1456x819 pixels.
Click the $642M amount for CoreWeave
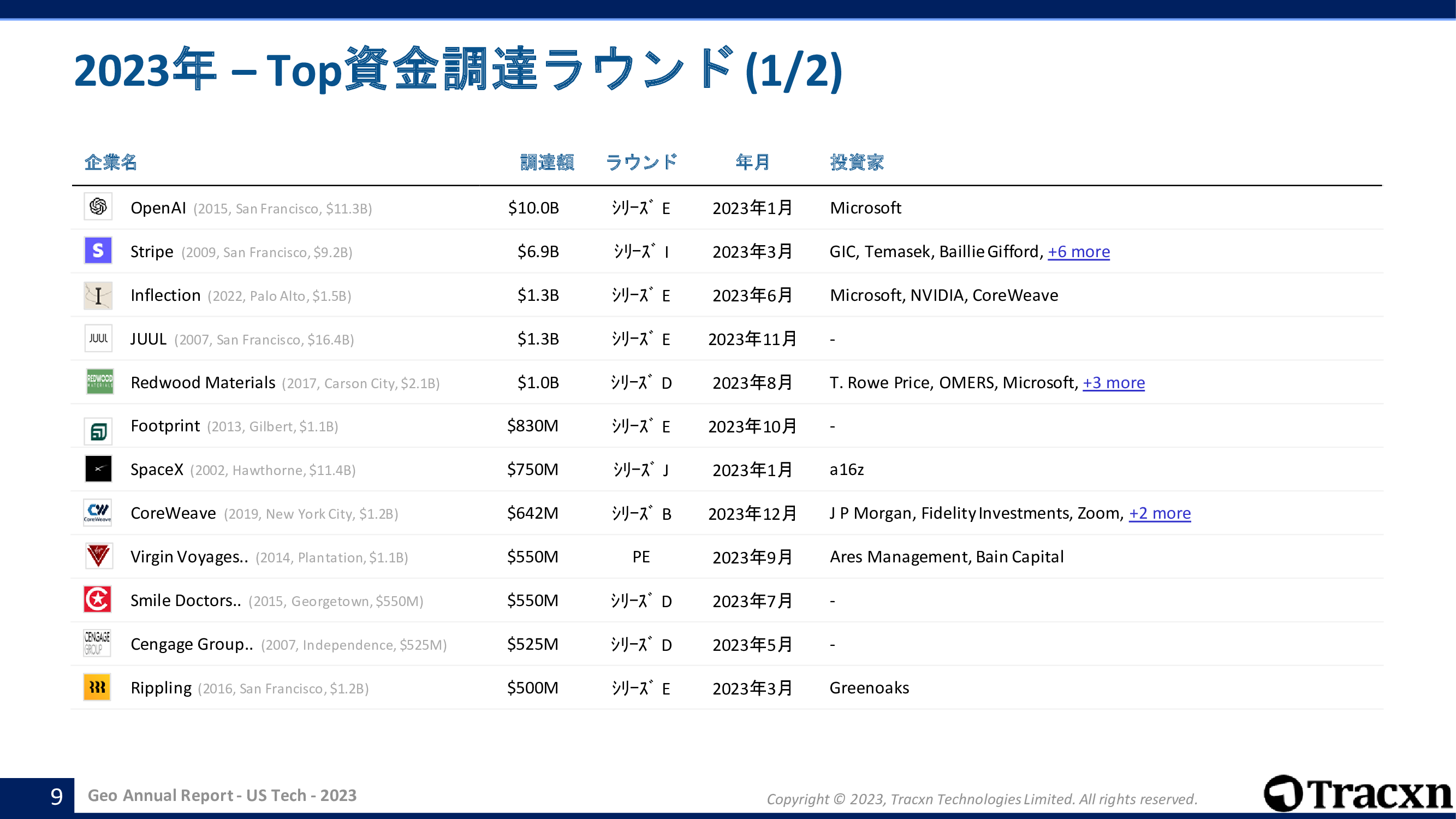pos(532,513)
